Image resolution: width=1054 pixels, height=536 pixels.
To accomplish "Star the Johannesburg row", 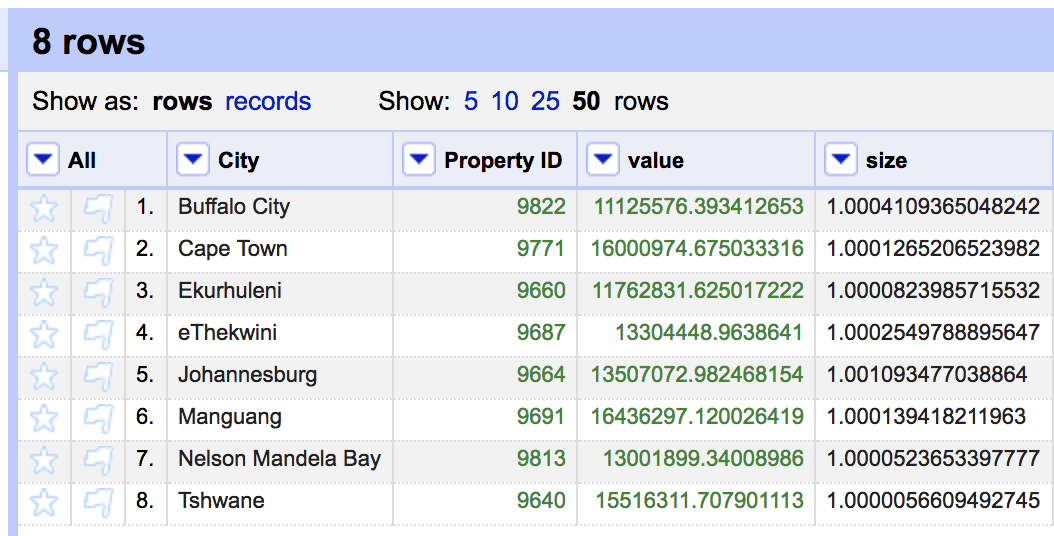I will (x=44, y=376).
